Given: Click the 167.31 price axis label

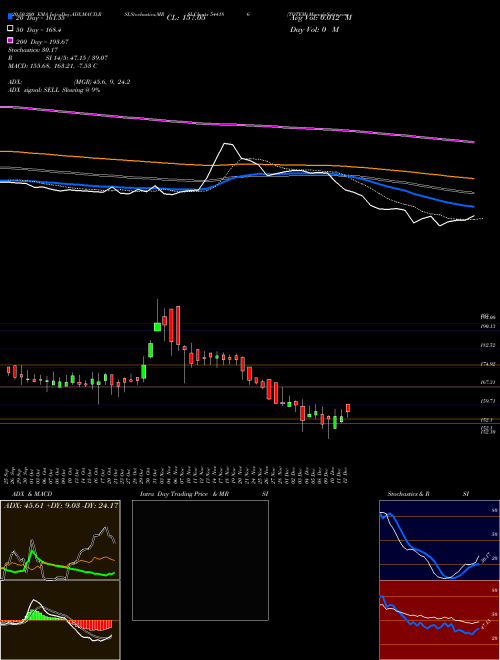Looking at the screenshot, I should [488, 382].
